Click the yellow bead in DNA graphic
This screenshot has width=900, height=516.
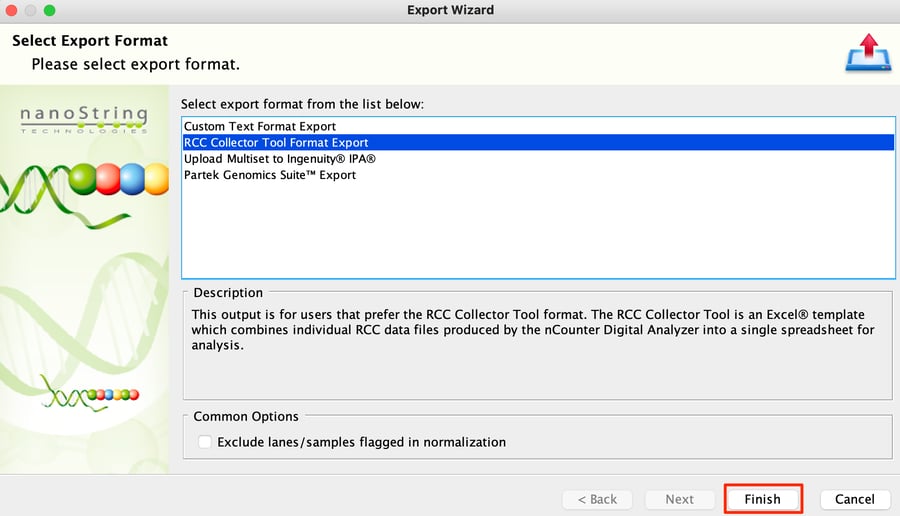pos(157,179)
